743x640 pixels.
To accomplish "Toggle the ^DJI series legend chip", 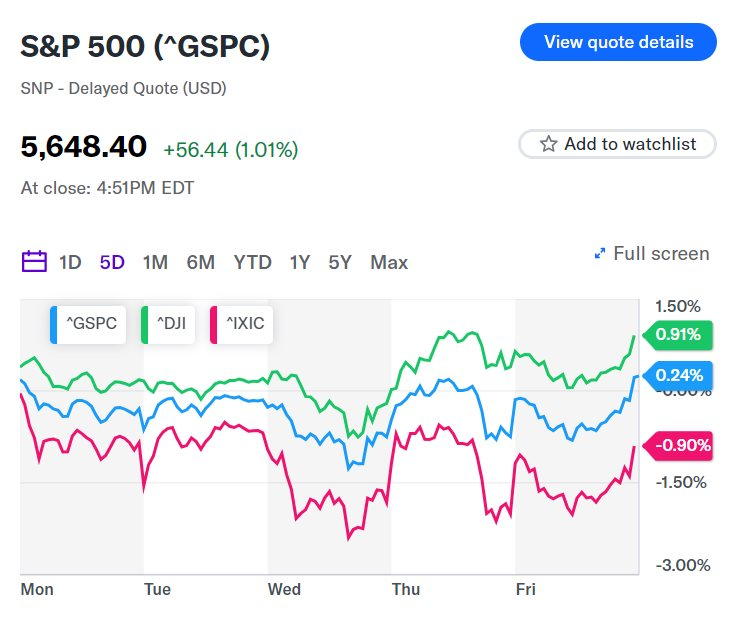I will click(165, 324).
